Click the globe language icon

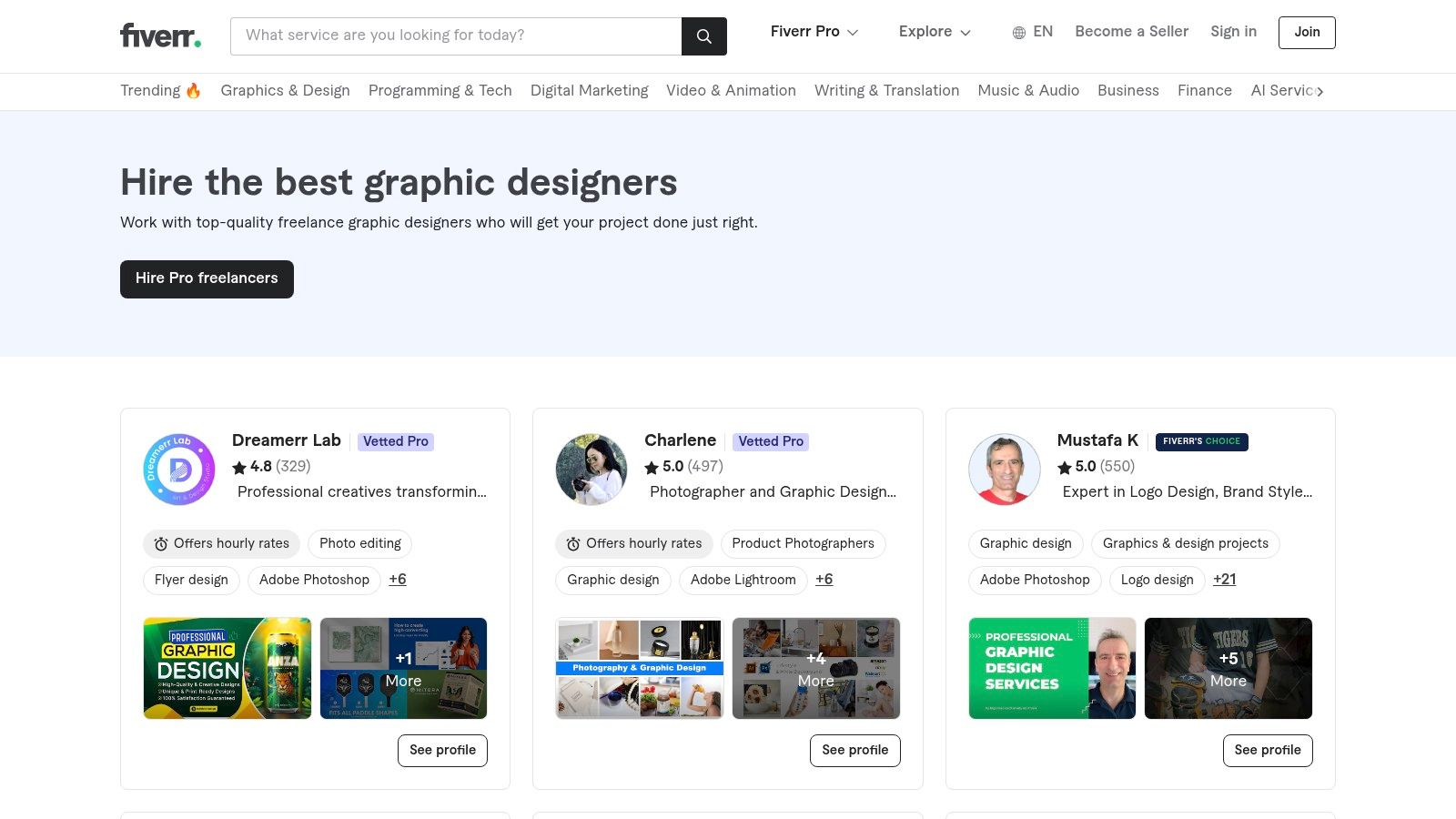[x=1019, y=33]
